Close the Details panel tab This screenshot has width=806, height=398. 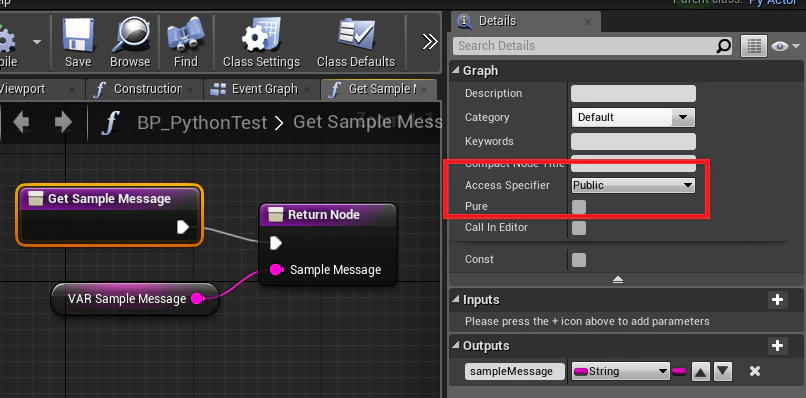click(x=588, y=22)
